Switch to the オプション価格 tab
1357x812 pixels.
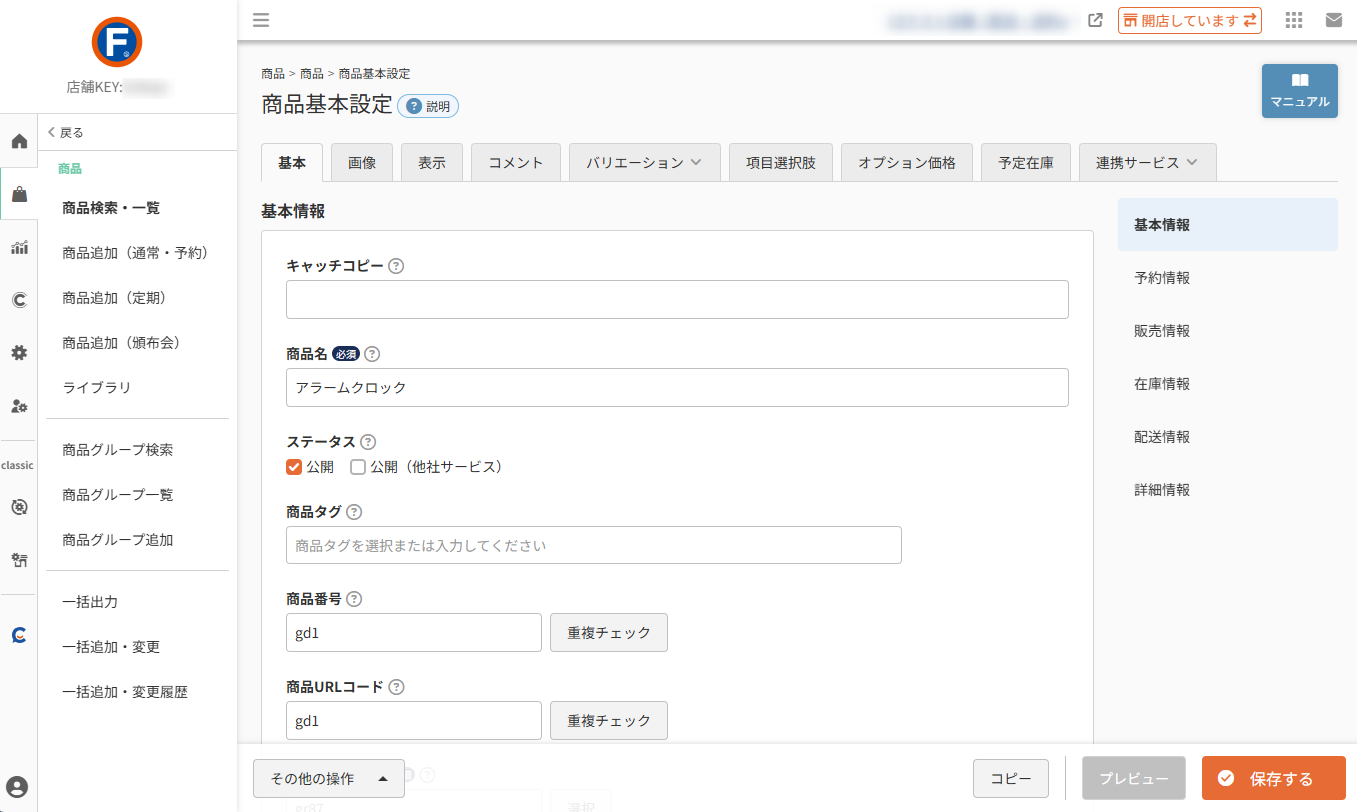[907, 163]
